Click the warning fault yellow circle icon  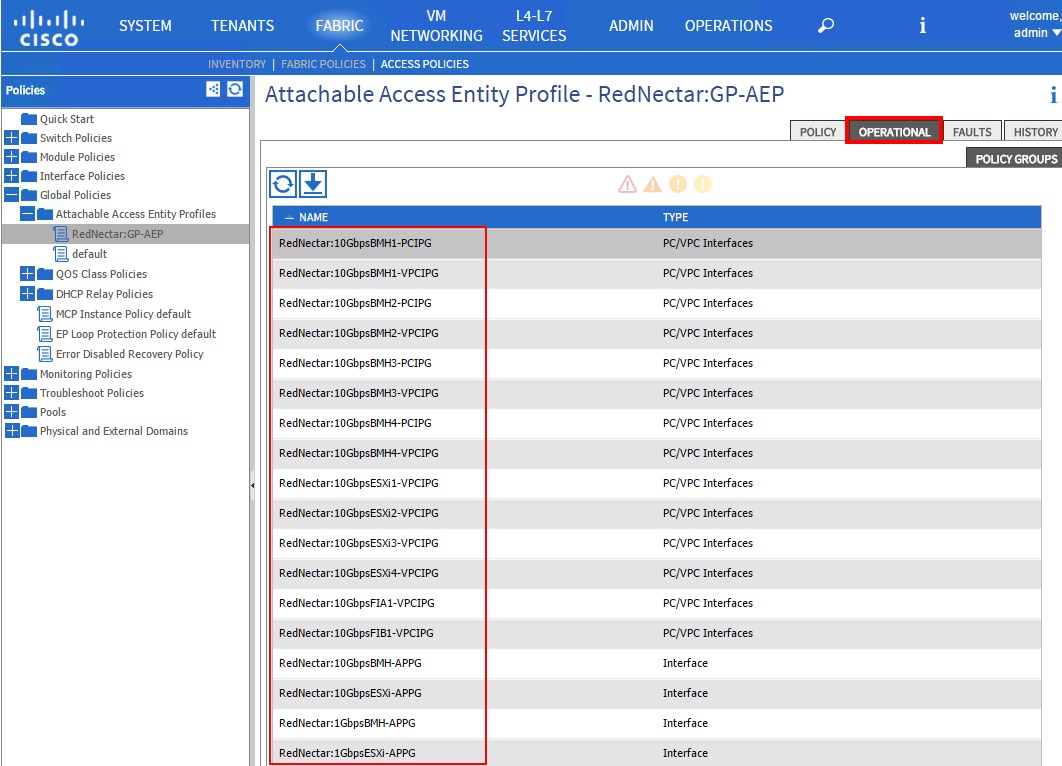coord(703,184)
